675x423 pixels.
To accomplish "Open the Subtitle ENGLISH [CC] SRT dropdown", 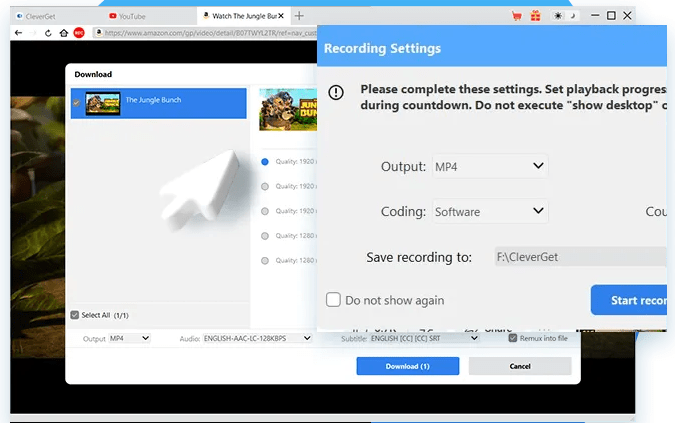I will click(424, 338).
